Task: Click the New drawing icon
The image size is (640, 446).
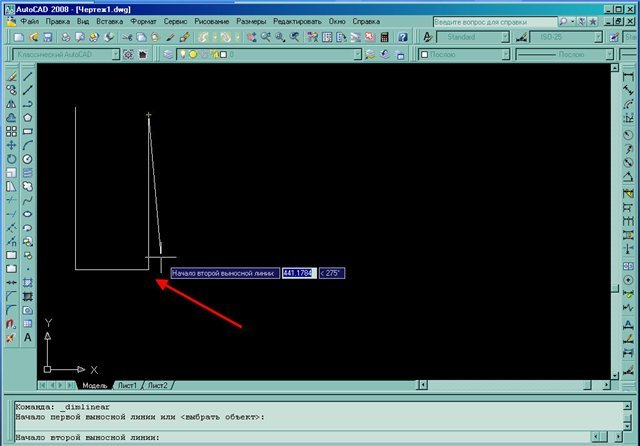Action: click(18, 38)
